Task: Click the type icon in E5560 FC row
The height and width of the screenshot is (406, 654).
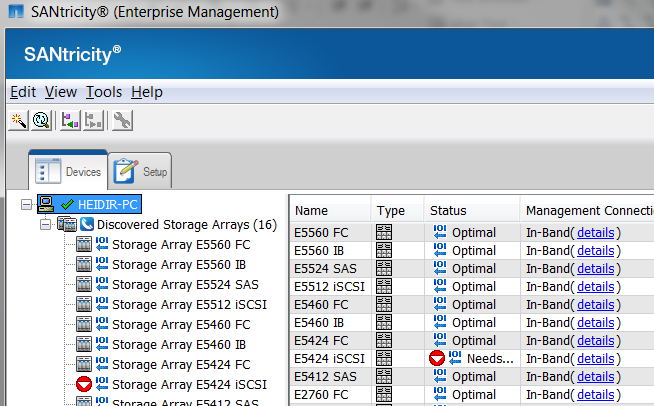Action: [x=384, y=232]
